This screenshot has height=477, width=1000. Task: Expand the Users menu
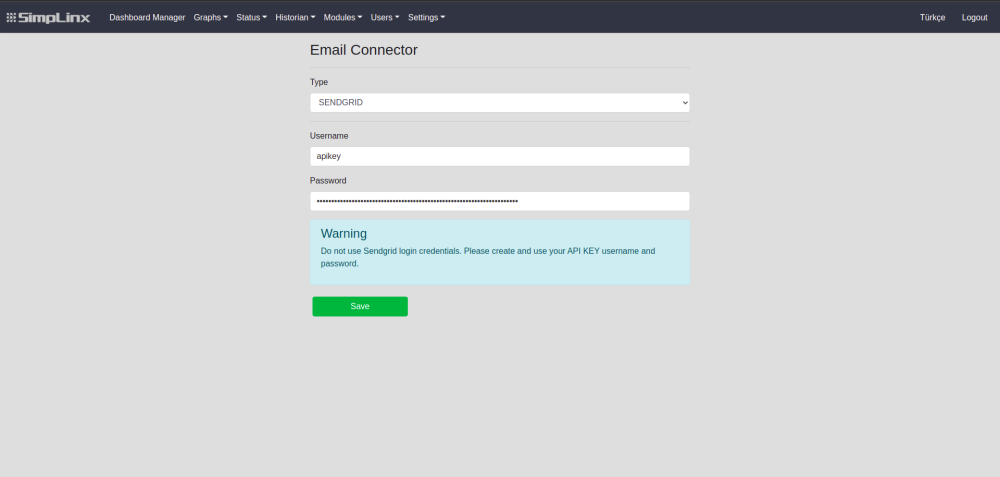coord(384,17)
